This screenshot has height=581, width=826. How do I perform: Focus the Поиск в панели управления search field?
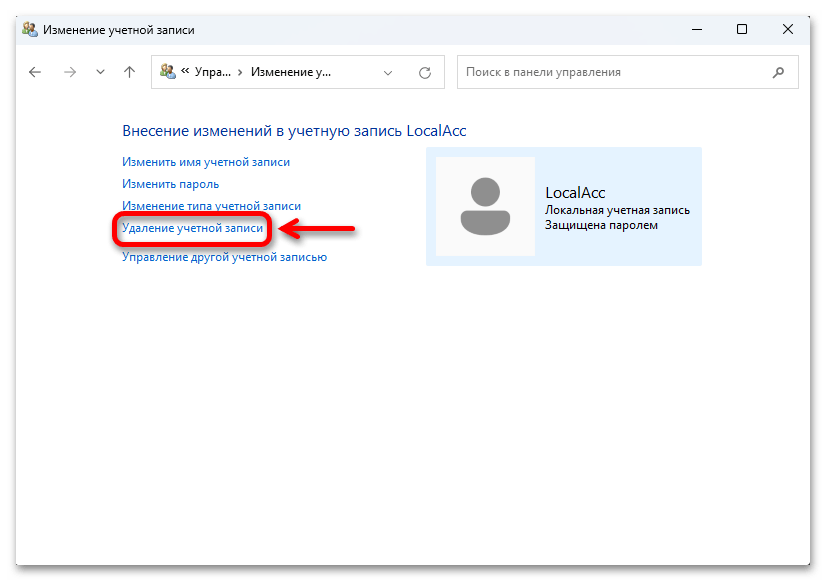(627, 72)
